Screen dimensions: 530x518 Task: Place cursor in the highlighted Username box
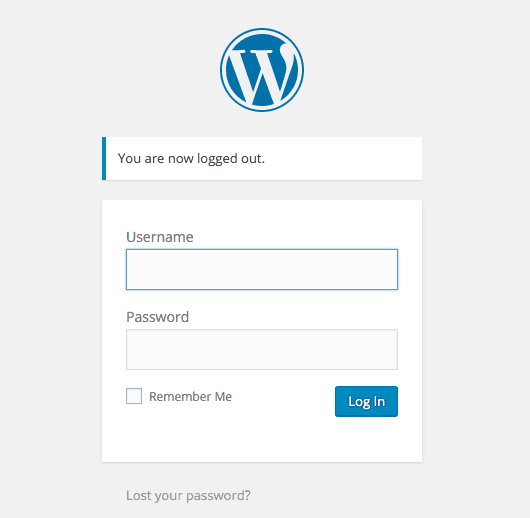tap(262, 269)
